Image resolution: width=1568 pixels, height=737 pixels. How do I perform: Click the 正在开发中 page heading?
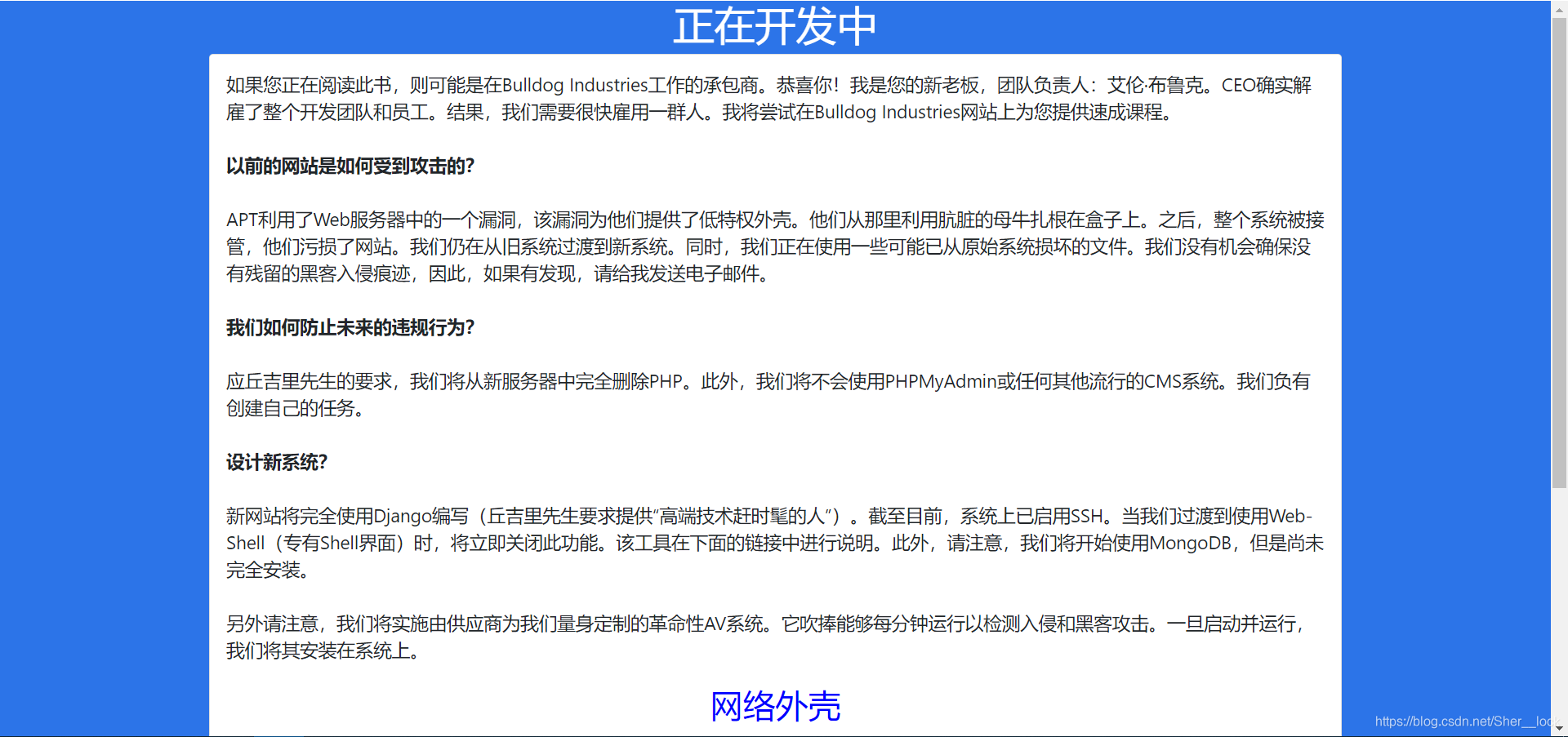click(775, 26)
